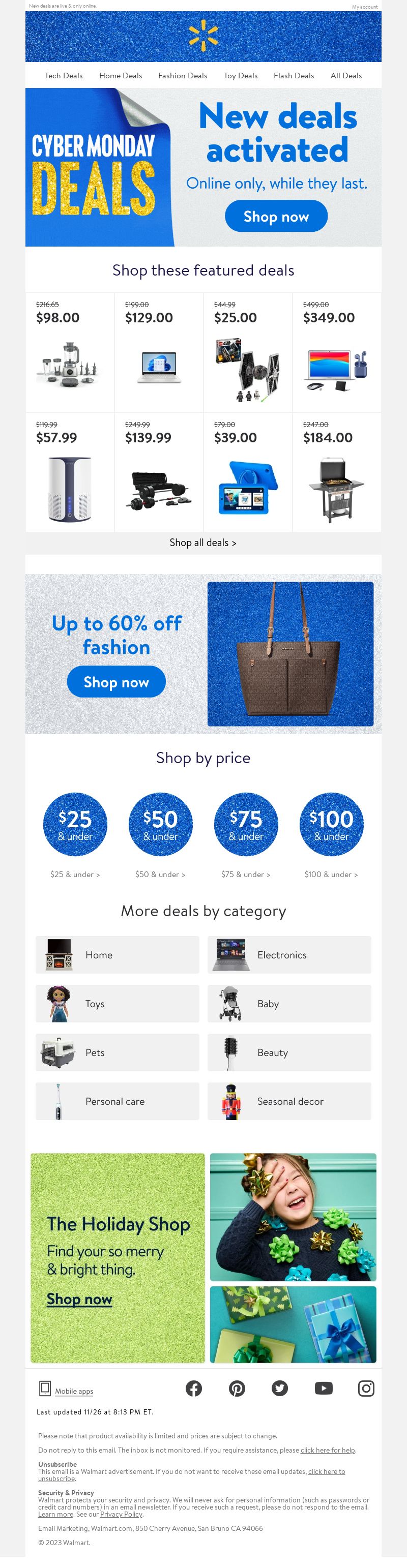This screenshot has width=407, height=1568.
Task: Select the $129.00 laptop deal
Action: pyautogui.click(x=159, y=352)
